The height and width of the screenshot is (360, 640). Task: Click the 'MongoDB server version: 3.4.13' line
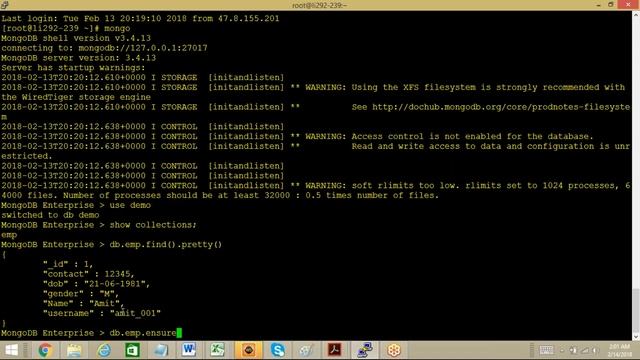click(x=78, y=58)
